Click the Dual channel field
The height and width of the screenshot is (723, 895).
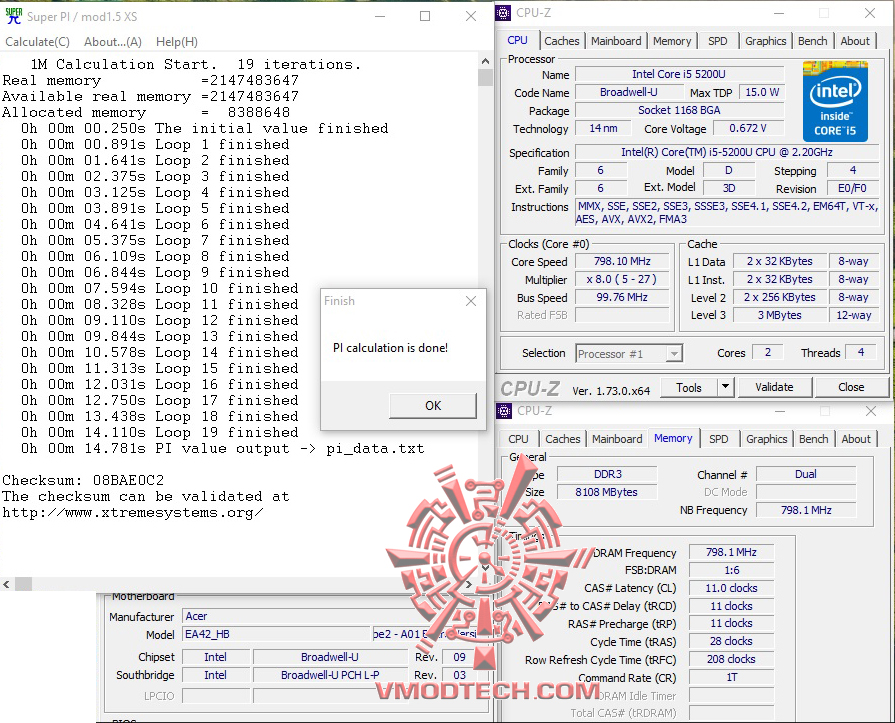pos(805,474)
